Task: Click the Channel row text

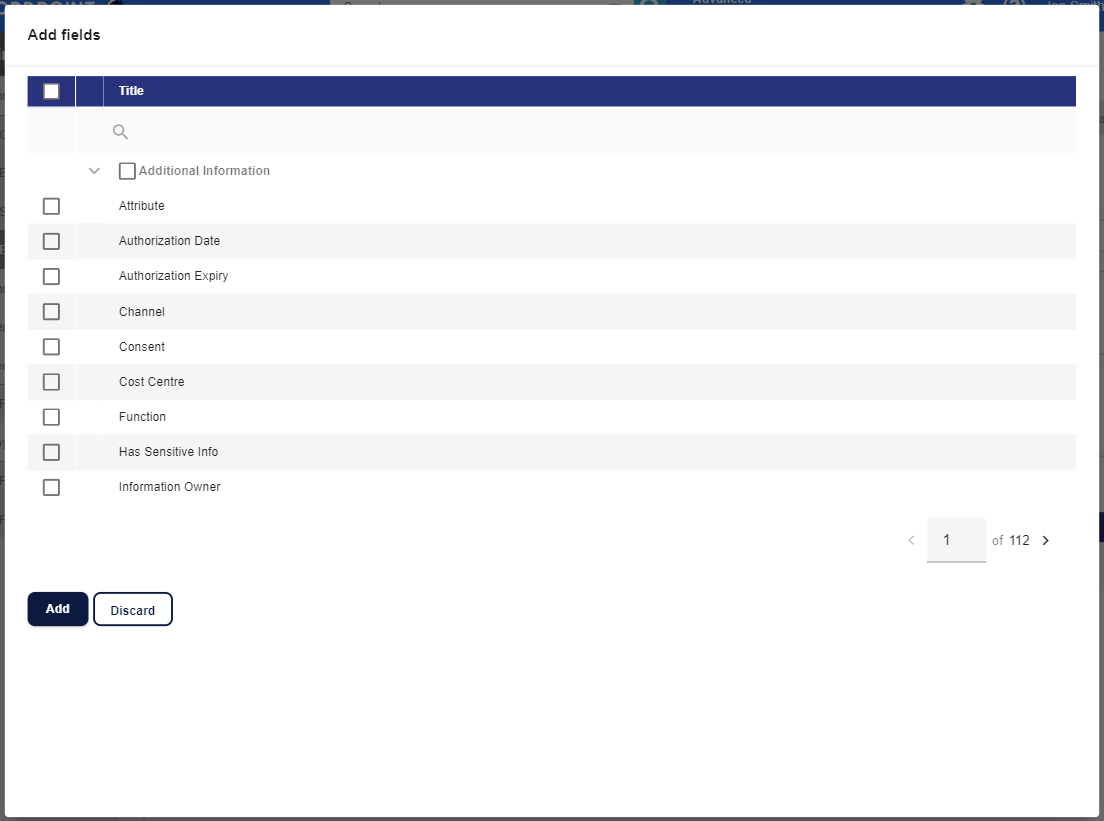Action: click(142, 312)
